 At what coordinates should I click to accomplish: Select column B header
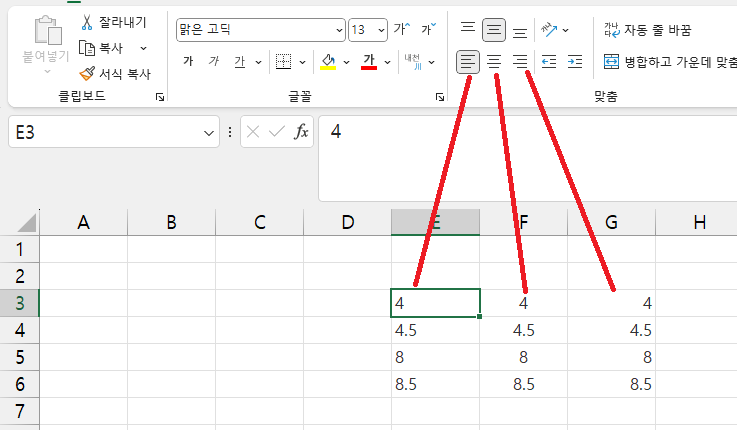(x=172, y=222)
